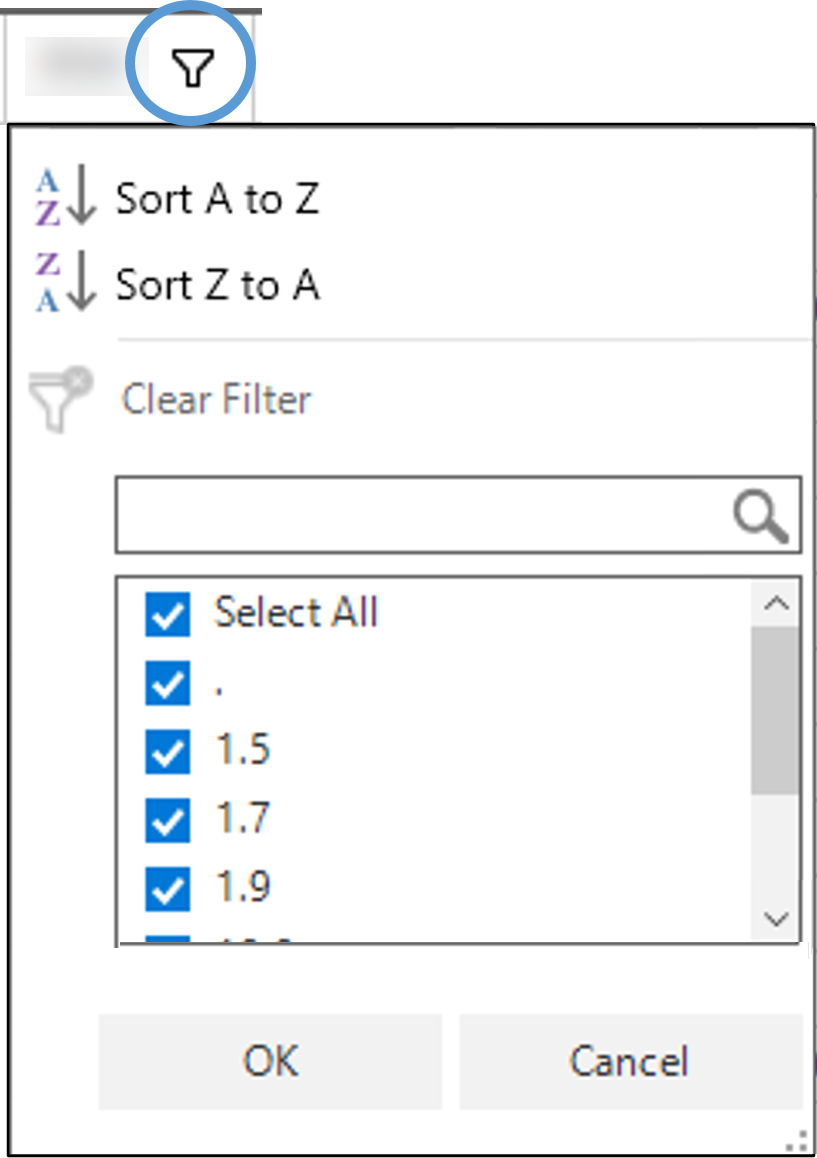Toggle the 1.7 value checkbox

coord(167,819)
